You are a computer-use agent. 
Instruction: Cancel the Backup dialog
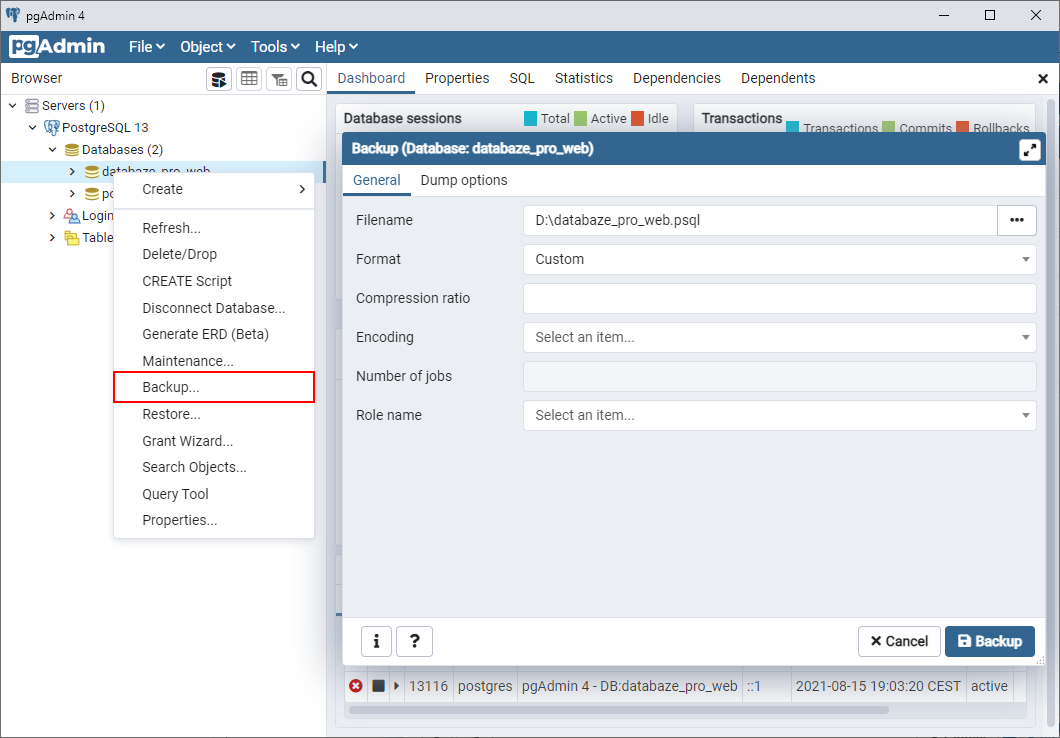(x=898, y=641)
